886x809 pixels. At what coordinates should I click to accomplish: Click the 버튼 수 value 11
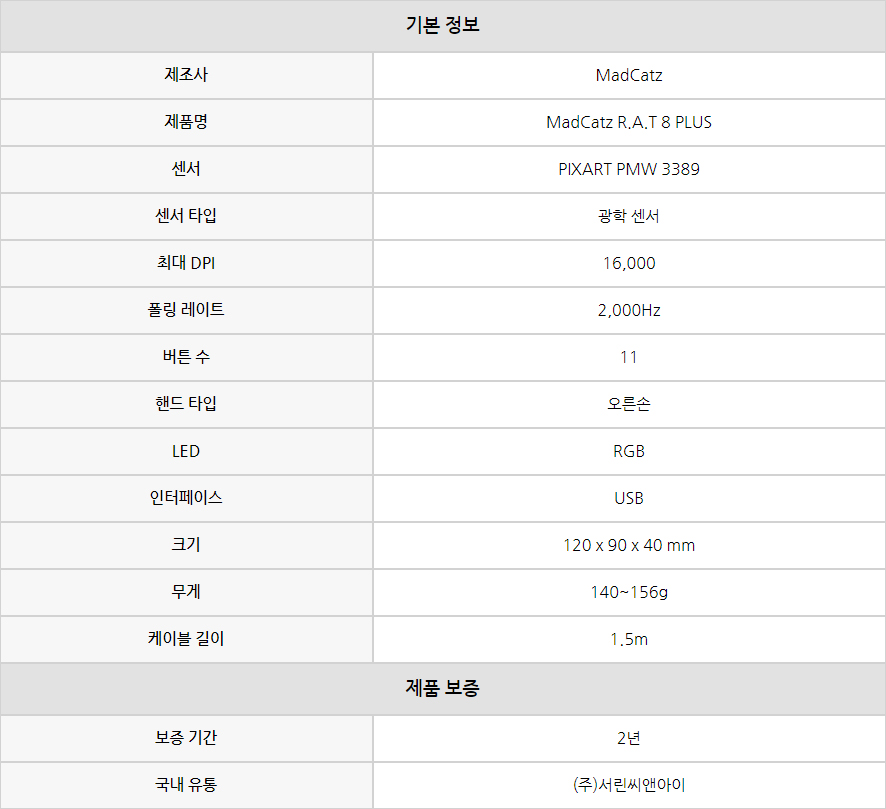click(629, 357)
